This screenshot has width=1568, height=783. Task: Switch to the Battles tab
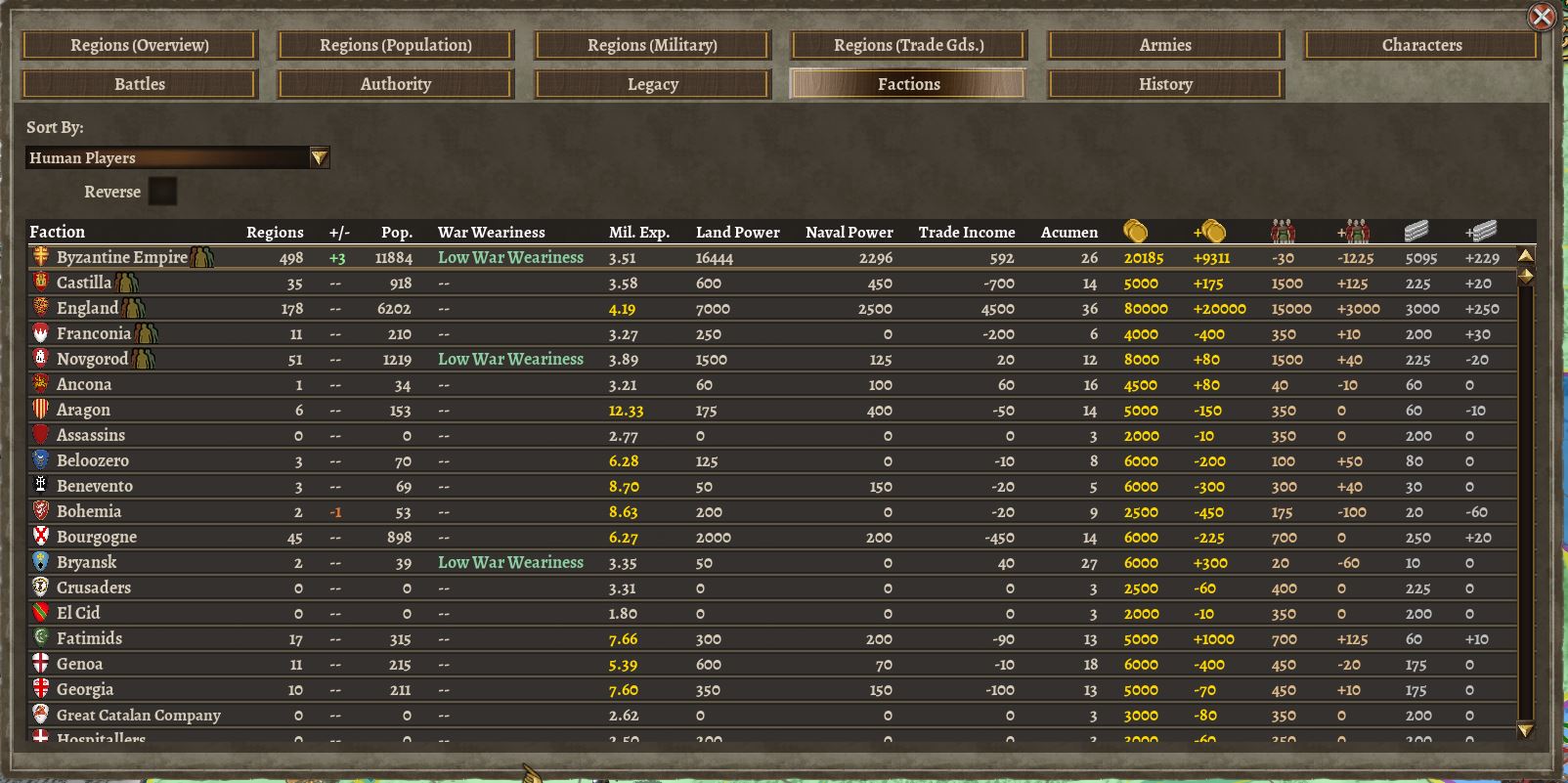click(x=140, y=84)
